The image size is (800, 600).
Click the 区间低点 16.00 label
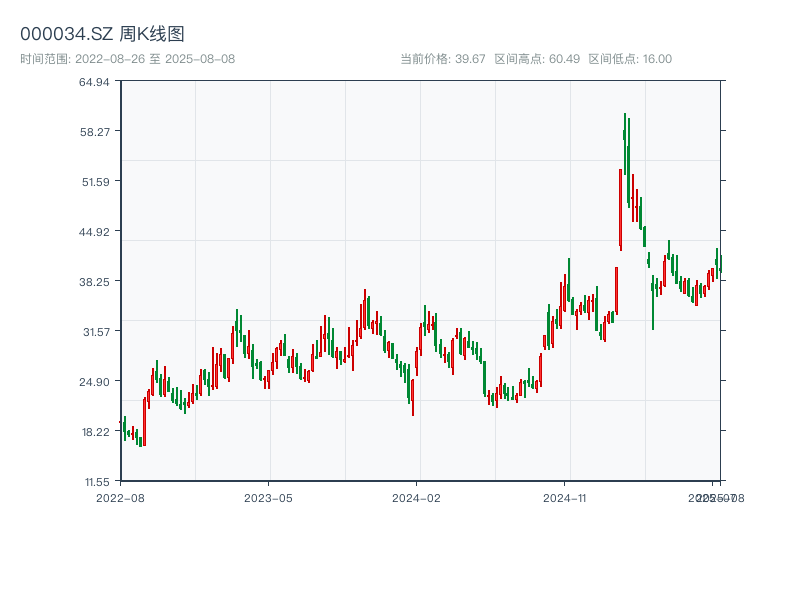coord(630,59)
